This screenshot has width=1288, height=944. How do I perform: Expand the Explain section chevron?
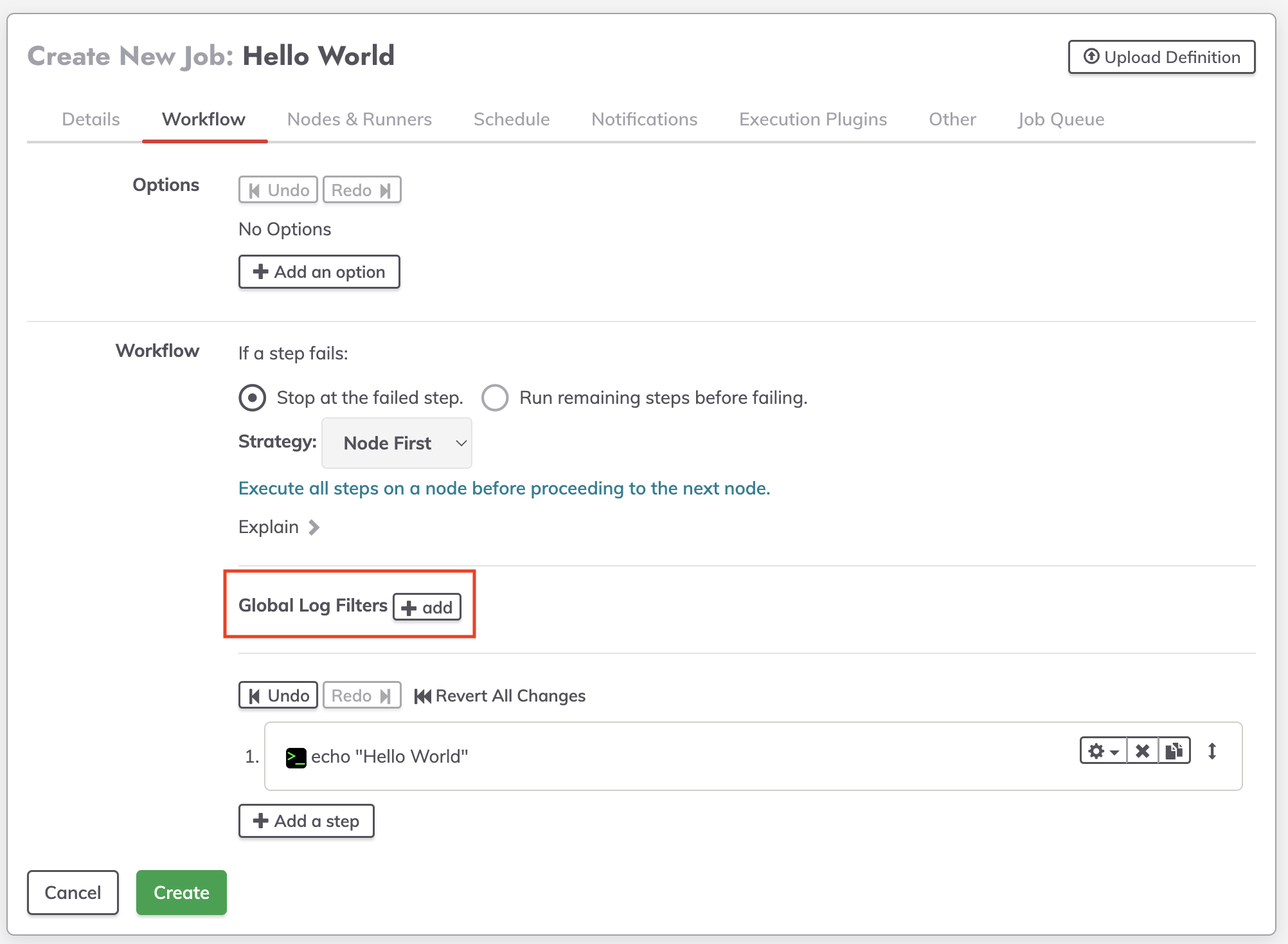click(x=314, y=527)
